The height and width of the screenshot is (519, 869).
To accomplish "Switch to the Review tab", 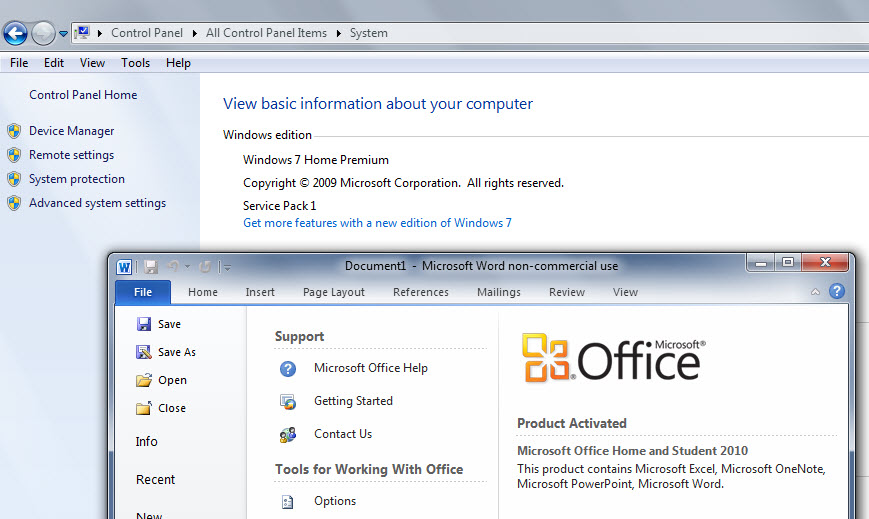I will tap(567, 292).
